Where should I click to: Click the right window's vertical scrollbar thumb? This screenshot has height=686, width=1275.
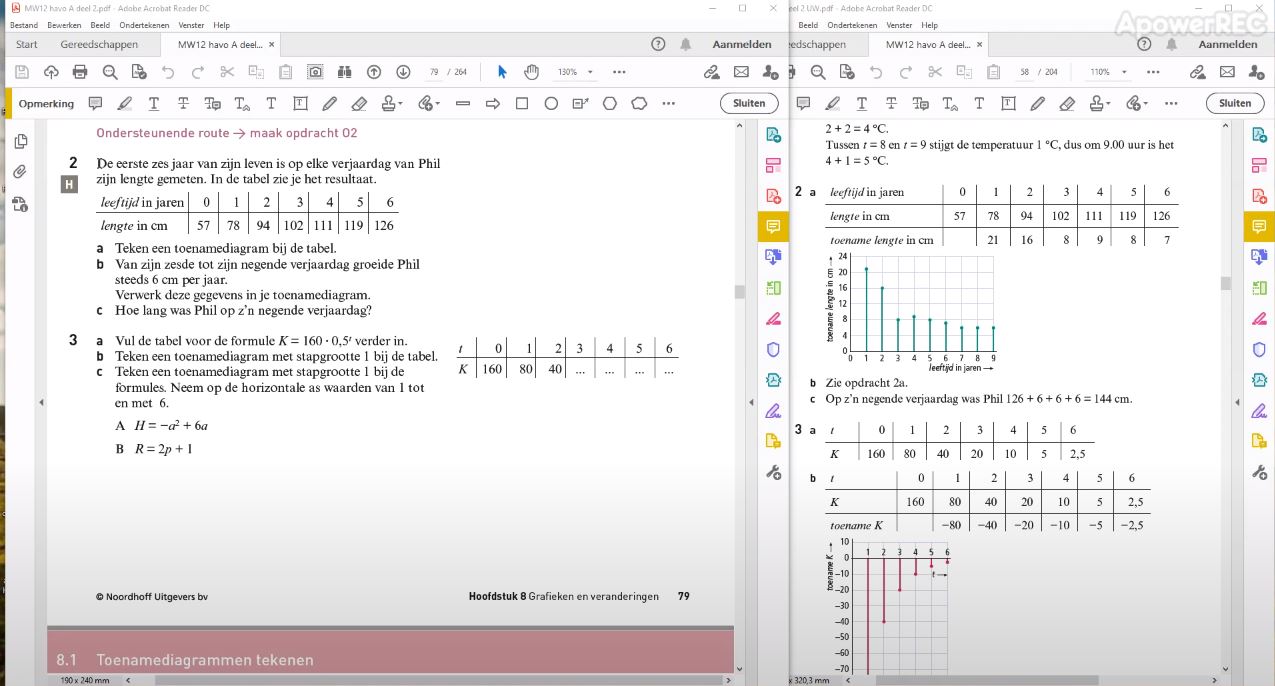[x=1225, y=283]
